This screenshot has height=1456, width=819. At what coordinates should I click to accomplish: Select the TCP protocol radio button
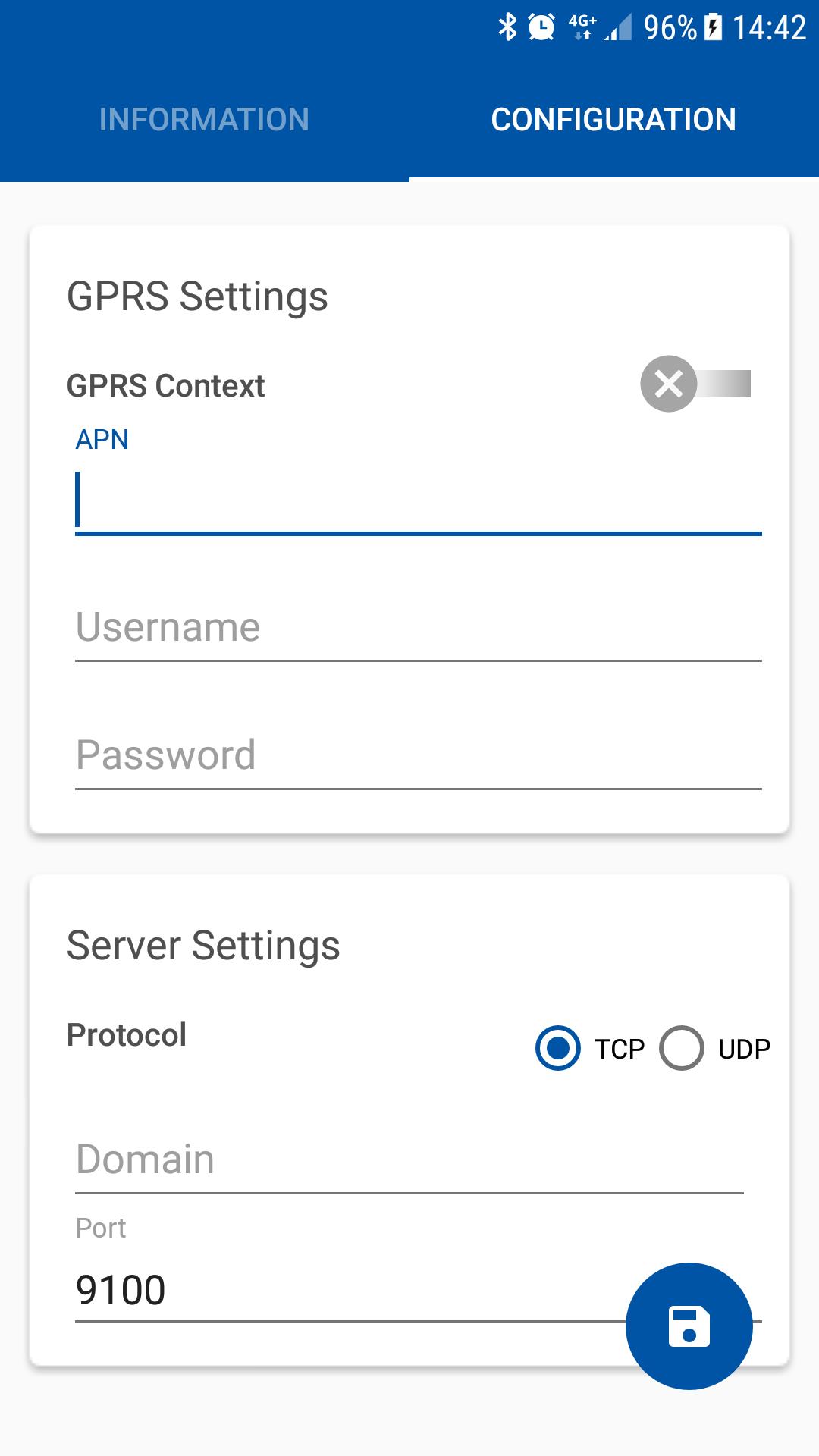tap(558, 1048)
